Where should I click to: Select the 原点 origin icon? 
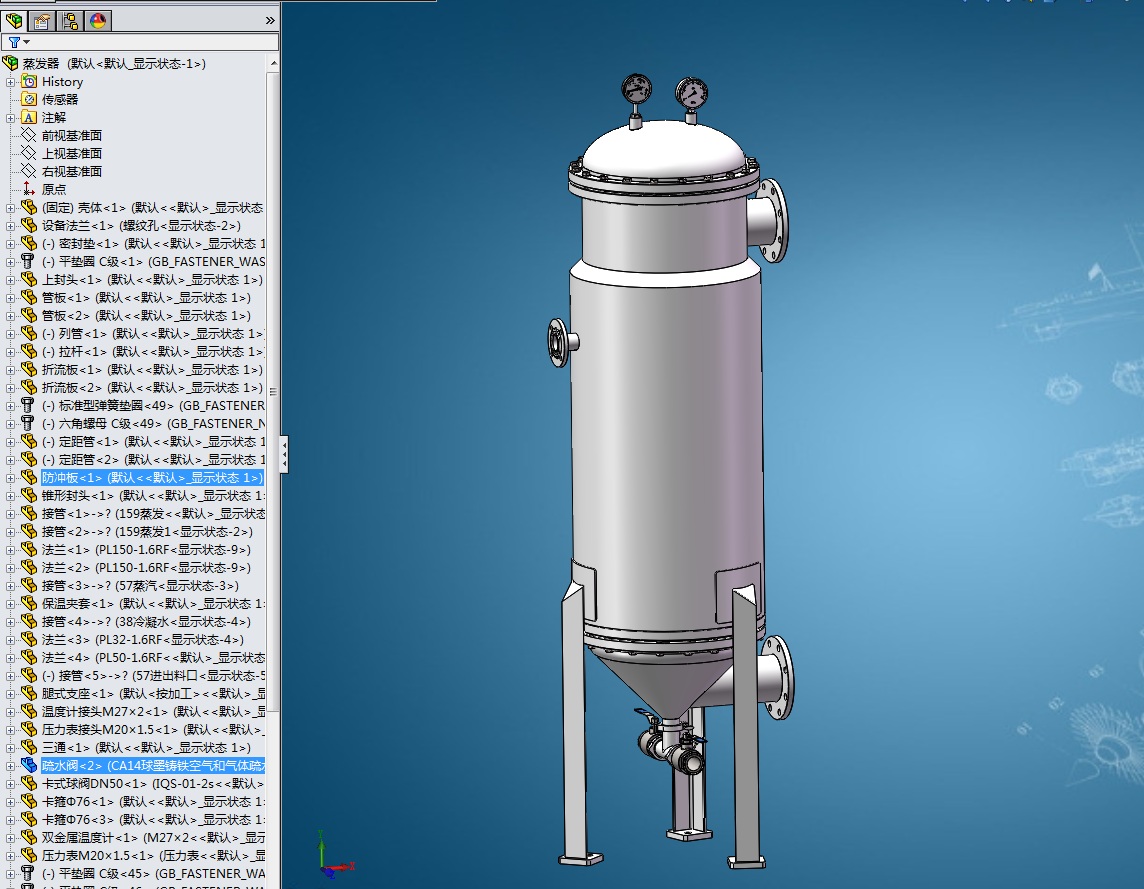pyautogui.click(x=29, y=190)
